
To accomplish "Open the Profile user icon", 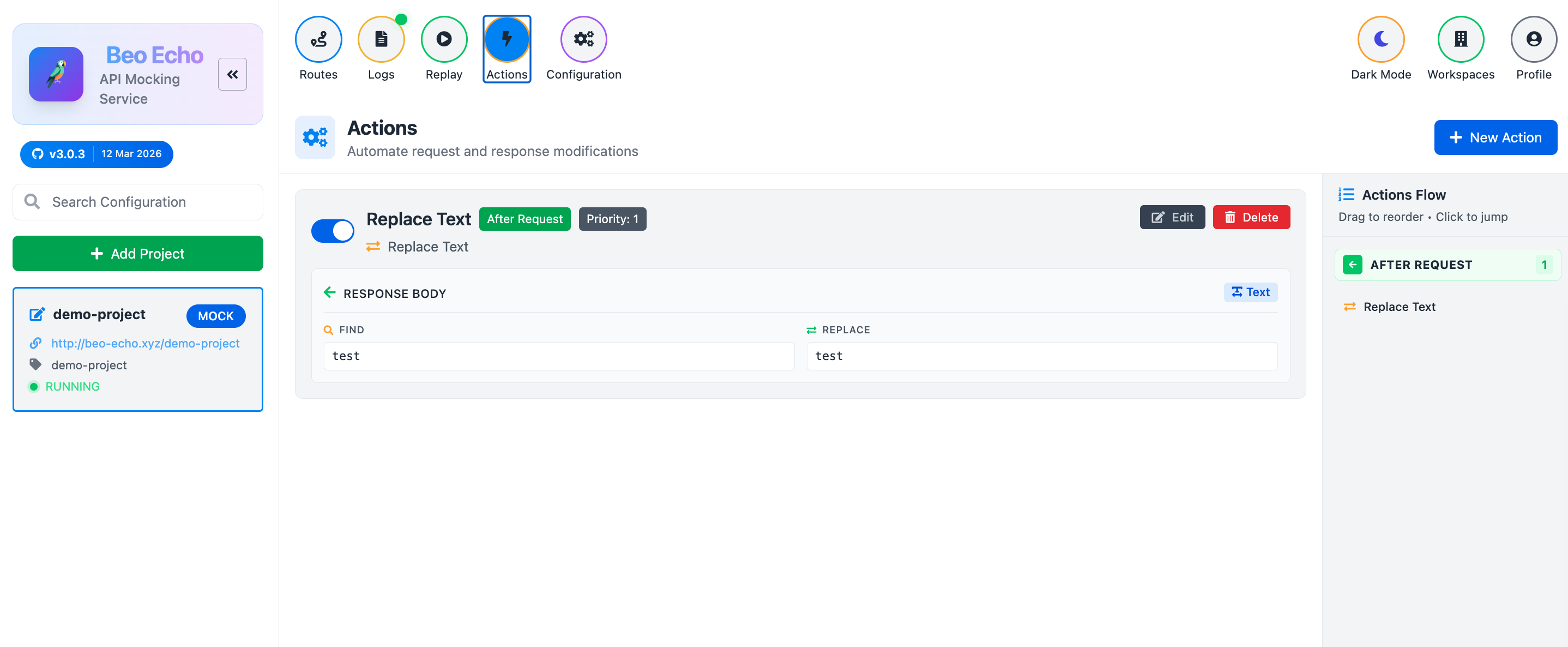I will (x=1533, y=39).
